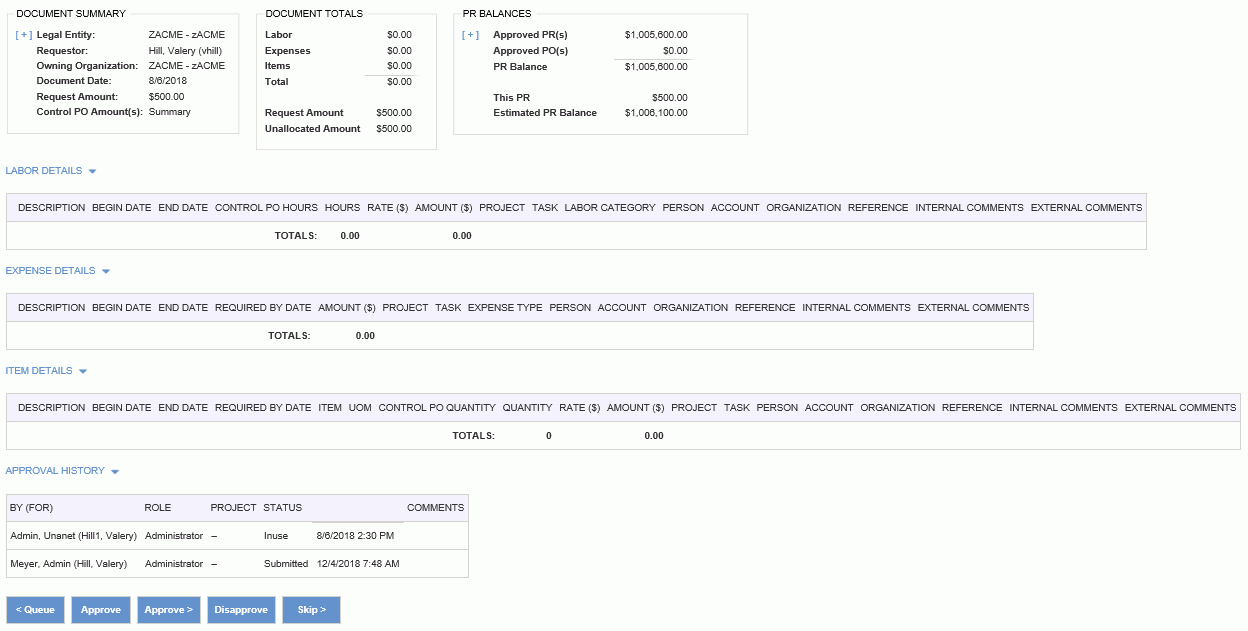Click Owning Organization ZACME - zACME value
Image resolution: width=1248 pixels, height=631 pixels.
coord(187,66)
